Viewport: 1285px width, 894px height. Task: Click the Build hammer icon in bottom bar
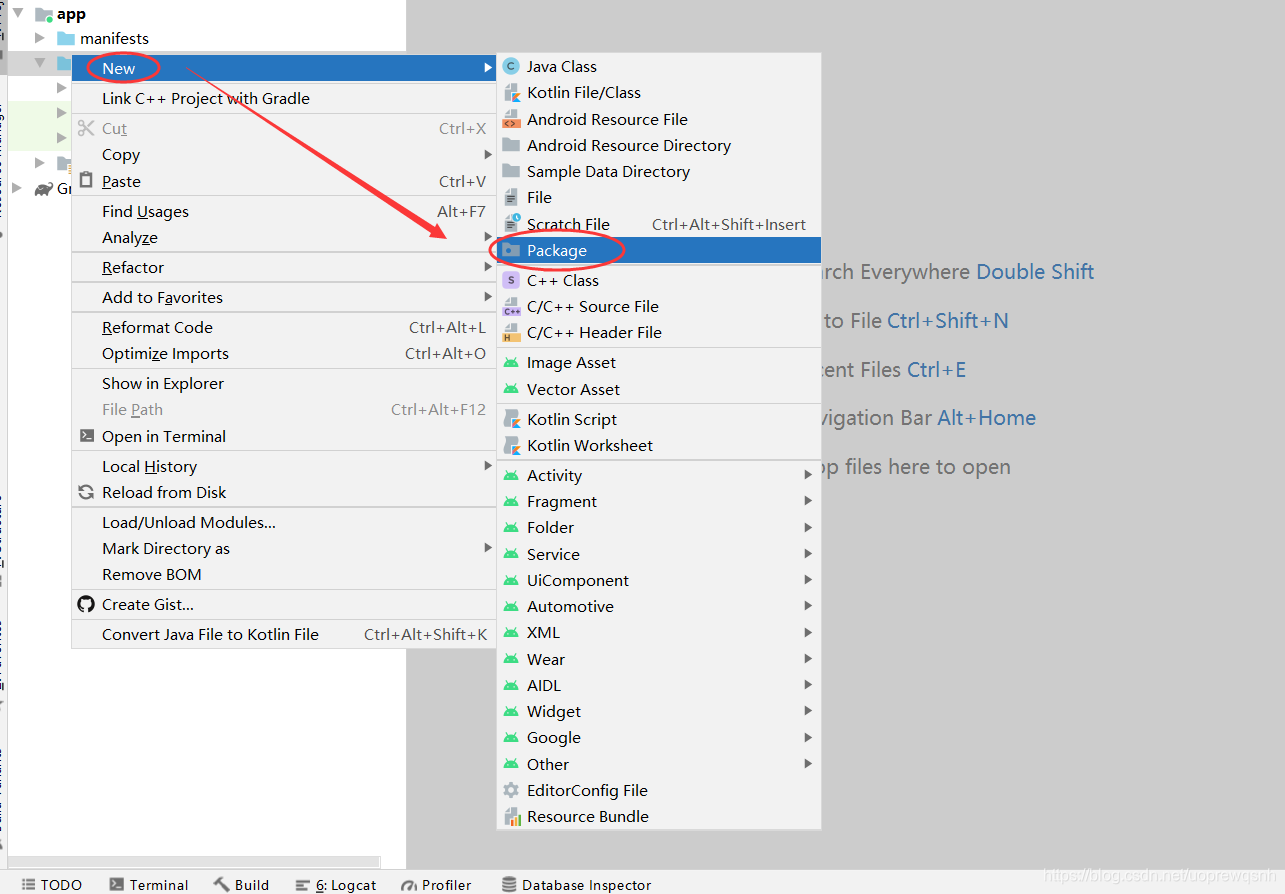point(222,885)
